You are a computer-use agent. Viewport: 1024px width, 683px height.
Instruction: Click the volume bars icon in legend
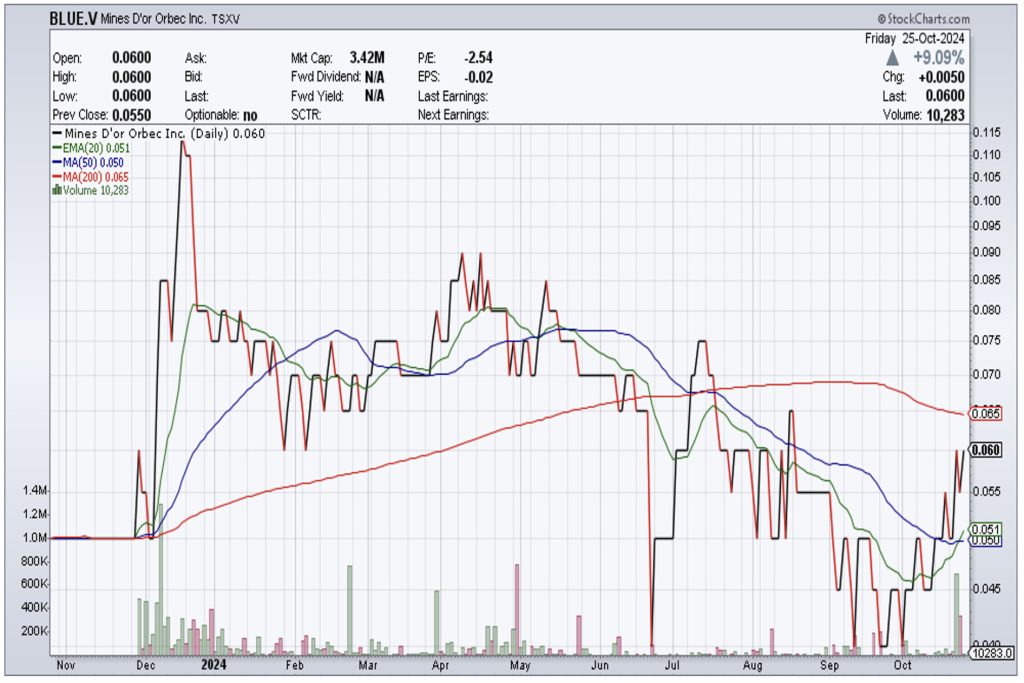point(56,189)
